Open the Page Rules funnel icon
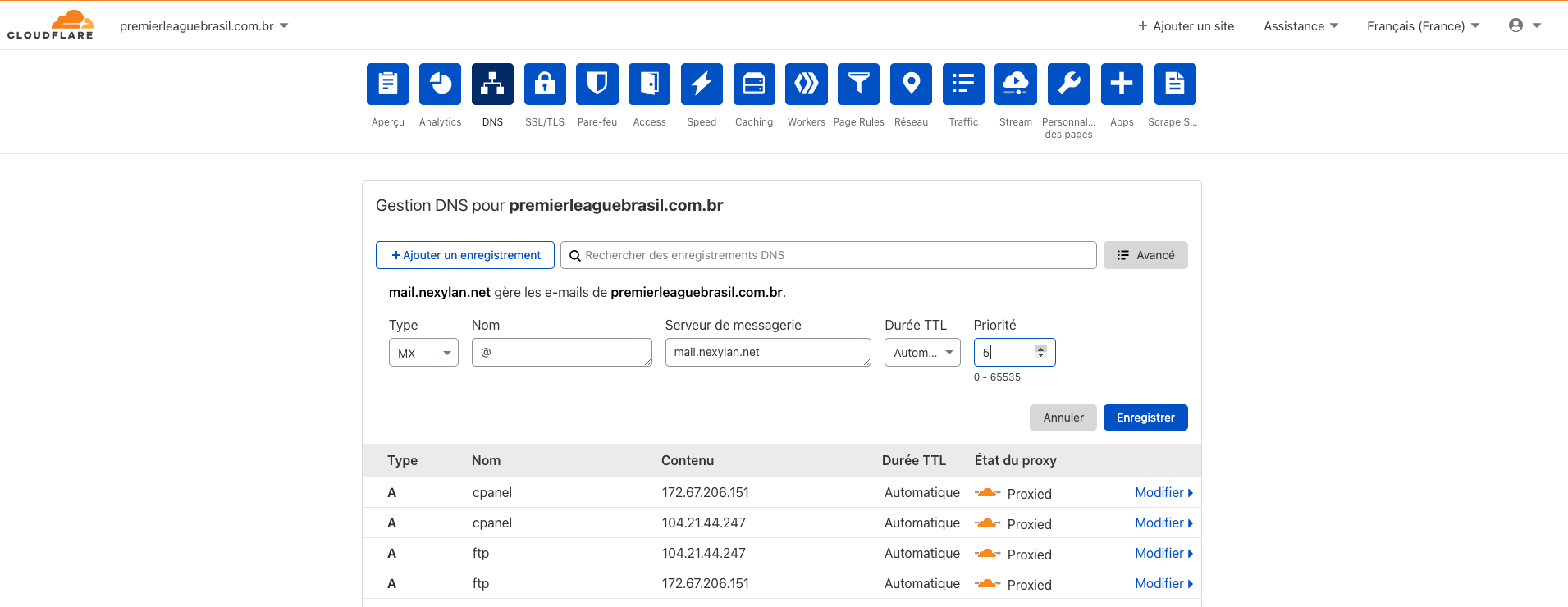The width and height of the screenshot is (1568, 607). tap(858, 84)
